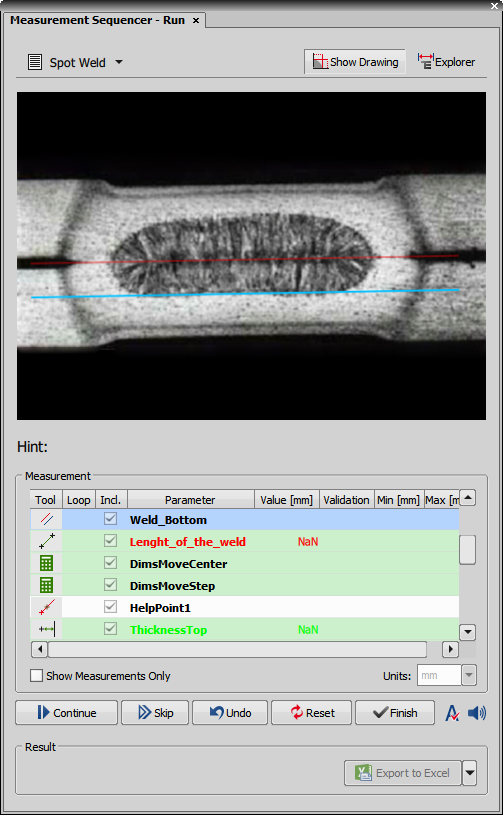Click the ThicknessTop thickness tool icon
This screenshot has height=815, width=503.
[x=46, y=629]
